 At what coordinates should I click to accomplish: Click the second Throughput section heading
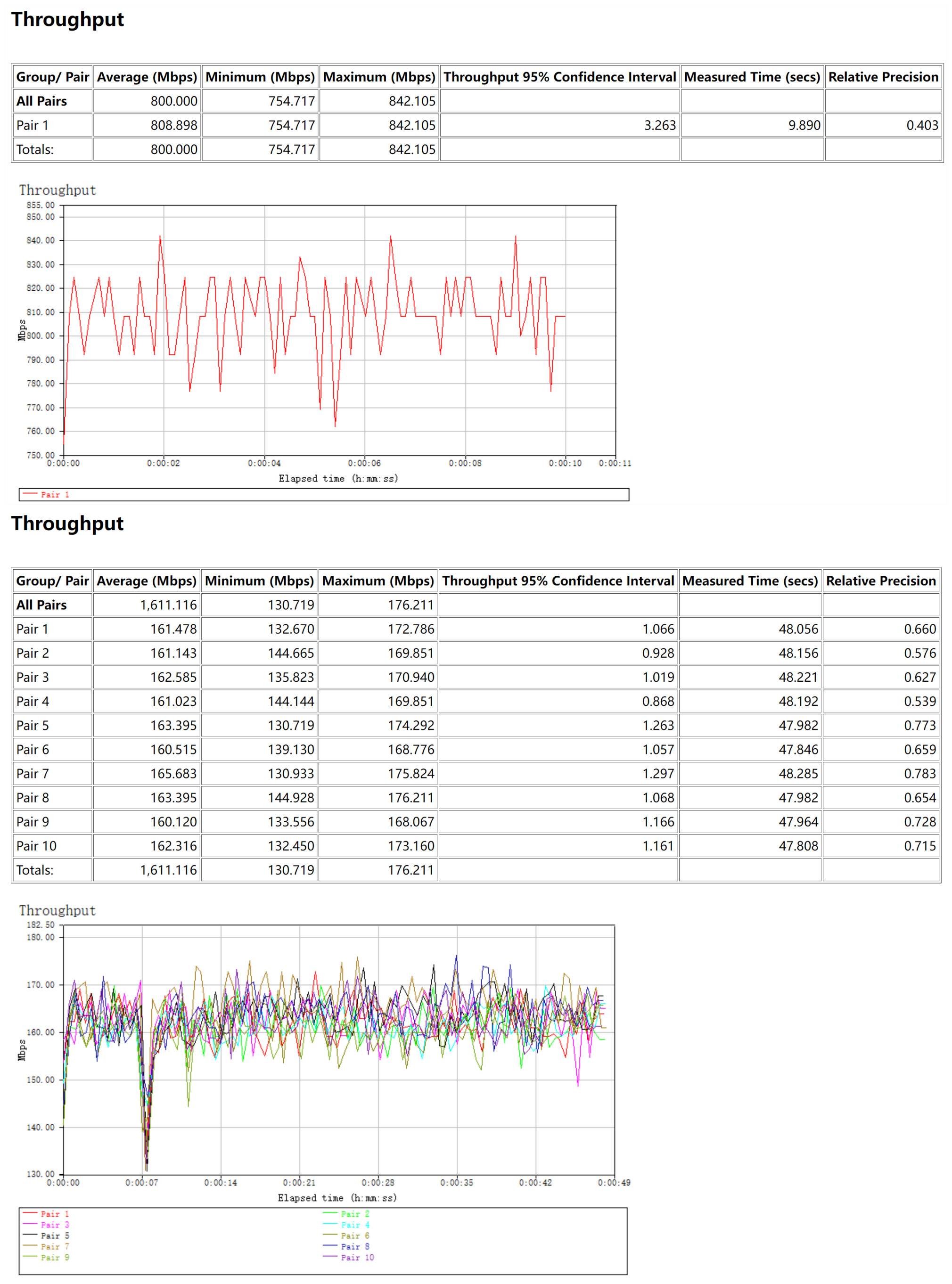click(x=67, y=523)
